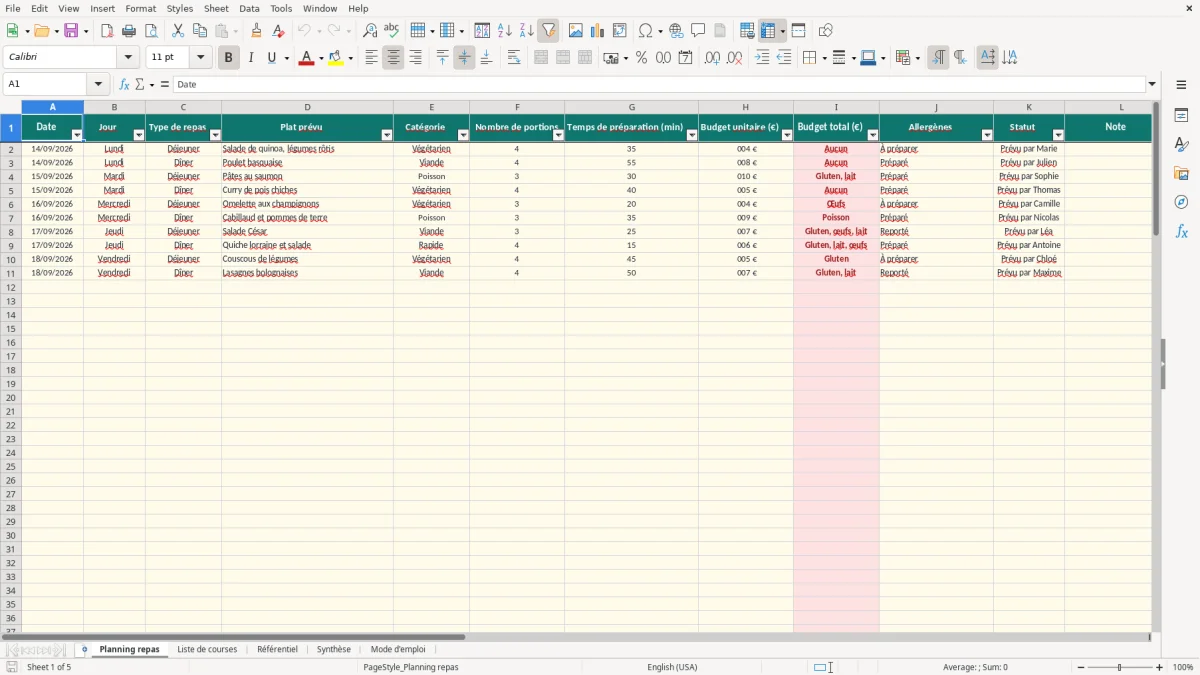Viewport: 1200px width, 675px height.
Task: Open the Allergènes column filter dropdown
Action: click(987, 135)
